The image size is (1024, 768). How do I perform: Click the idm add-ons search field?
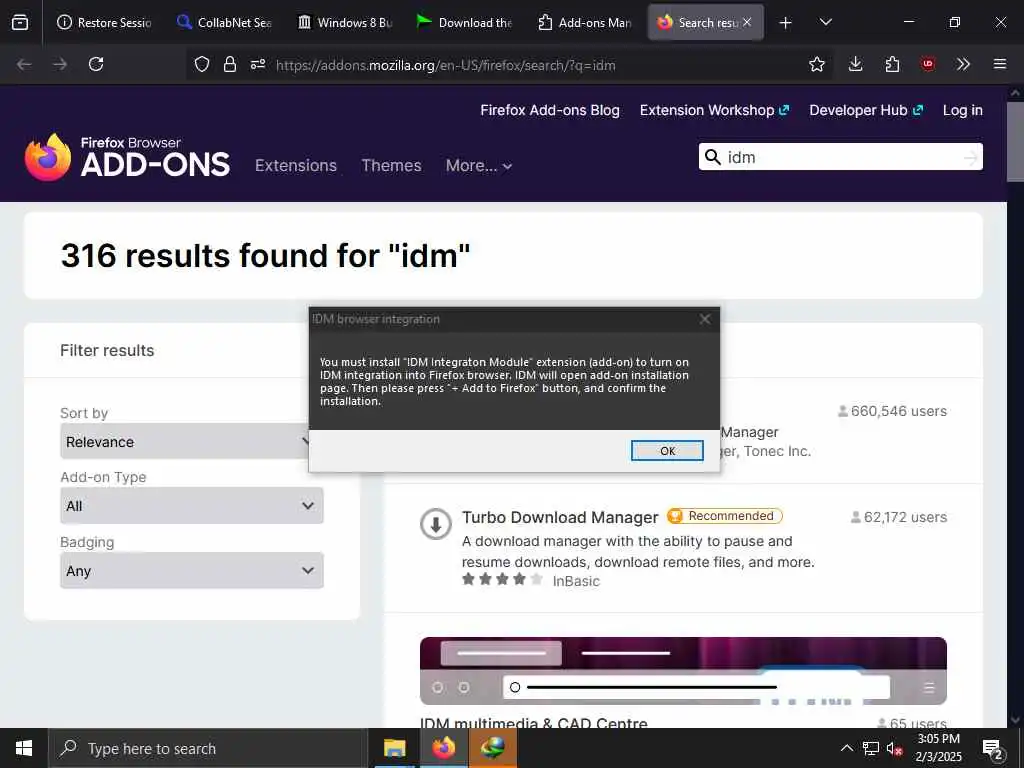click(840, 157)
